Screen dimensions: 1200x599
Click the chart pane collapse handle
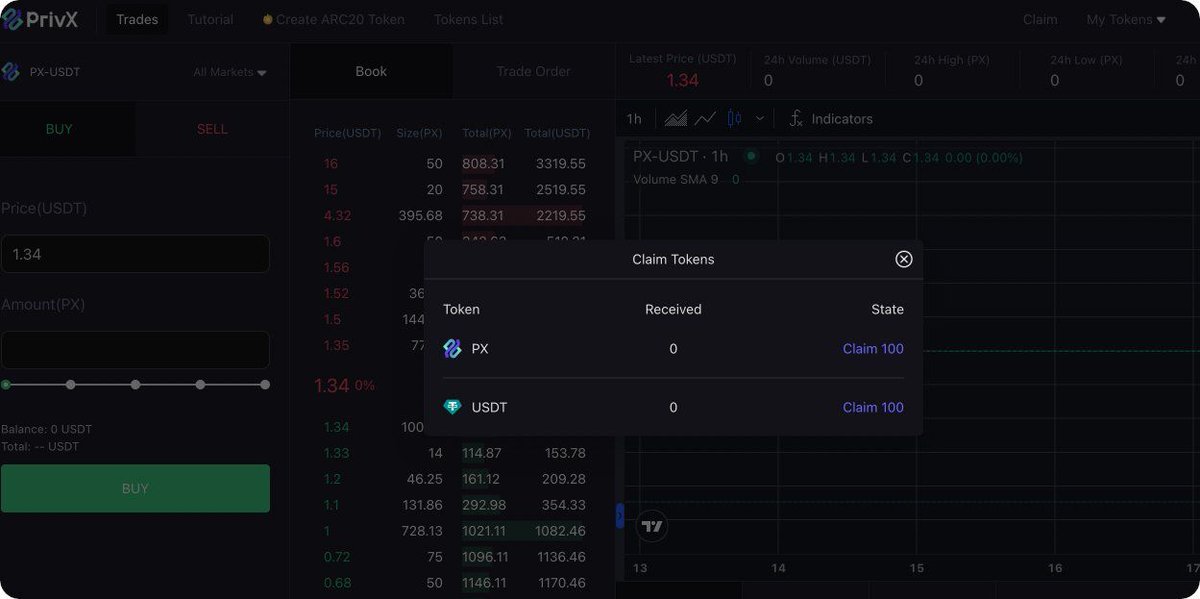click(620, 516)
